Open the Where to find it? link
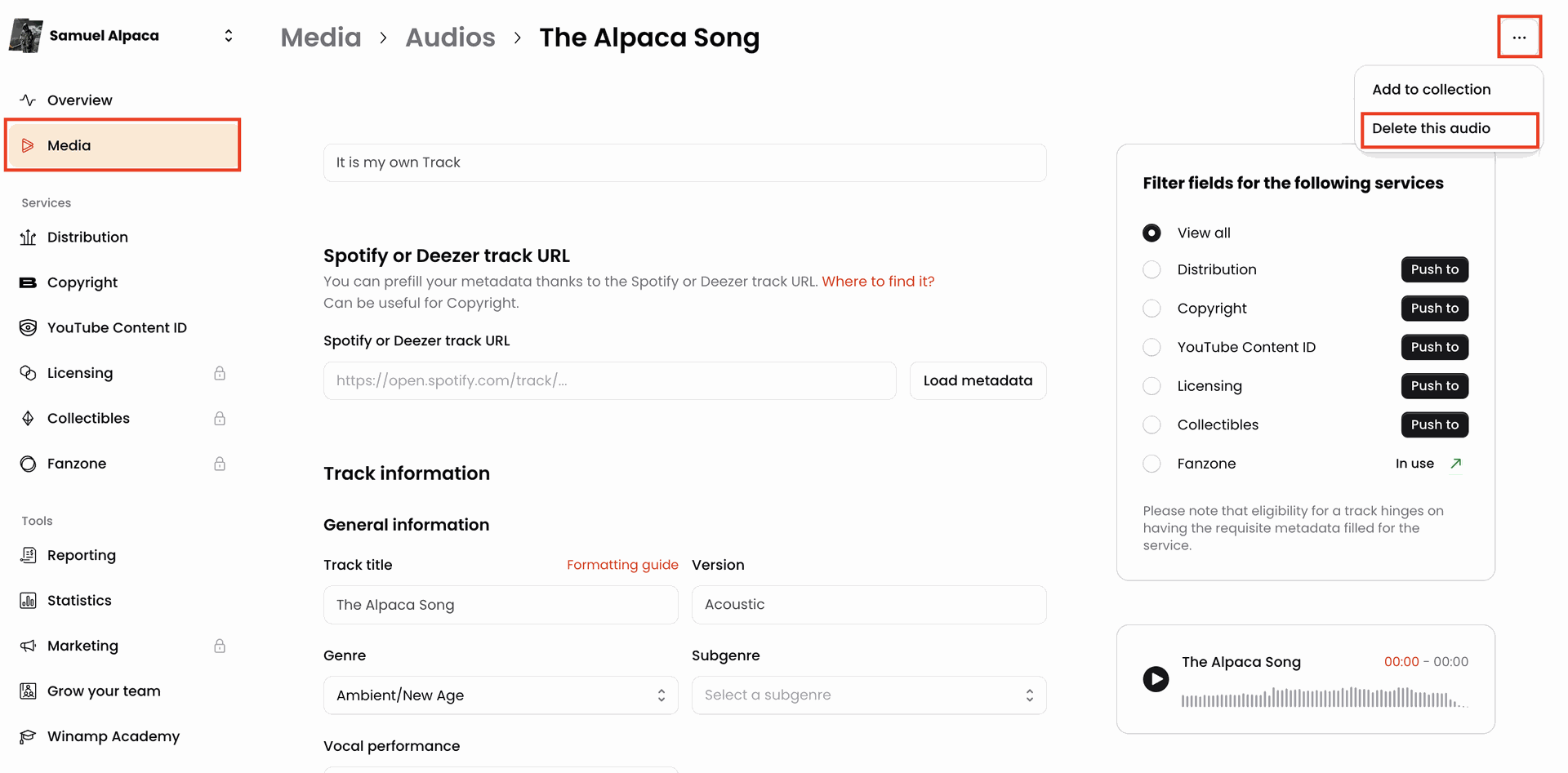 pyautogui.click(x=878, y=281)
